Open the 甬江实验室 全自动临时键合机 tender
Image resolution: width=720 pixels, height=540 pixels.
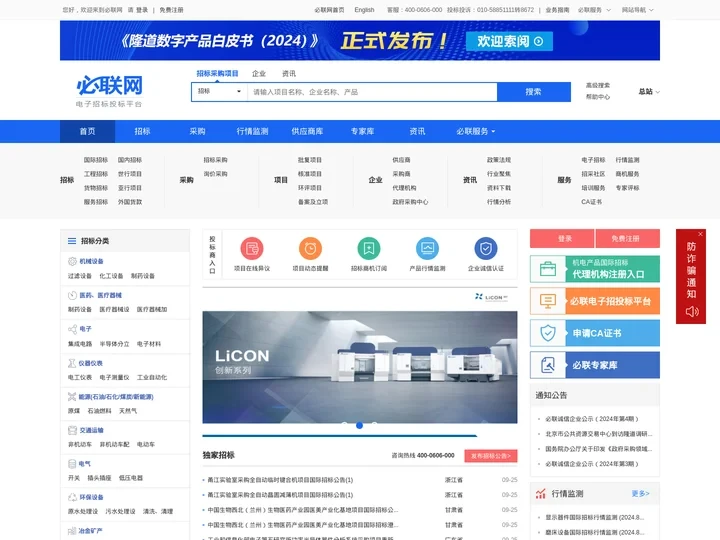pos(280,480)
